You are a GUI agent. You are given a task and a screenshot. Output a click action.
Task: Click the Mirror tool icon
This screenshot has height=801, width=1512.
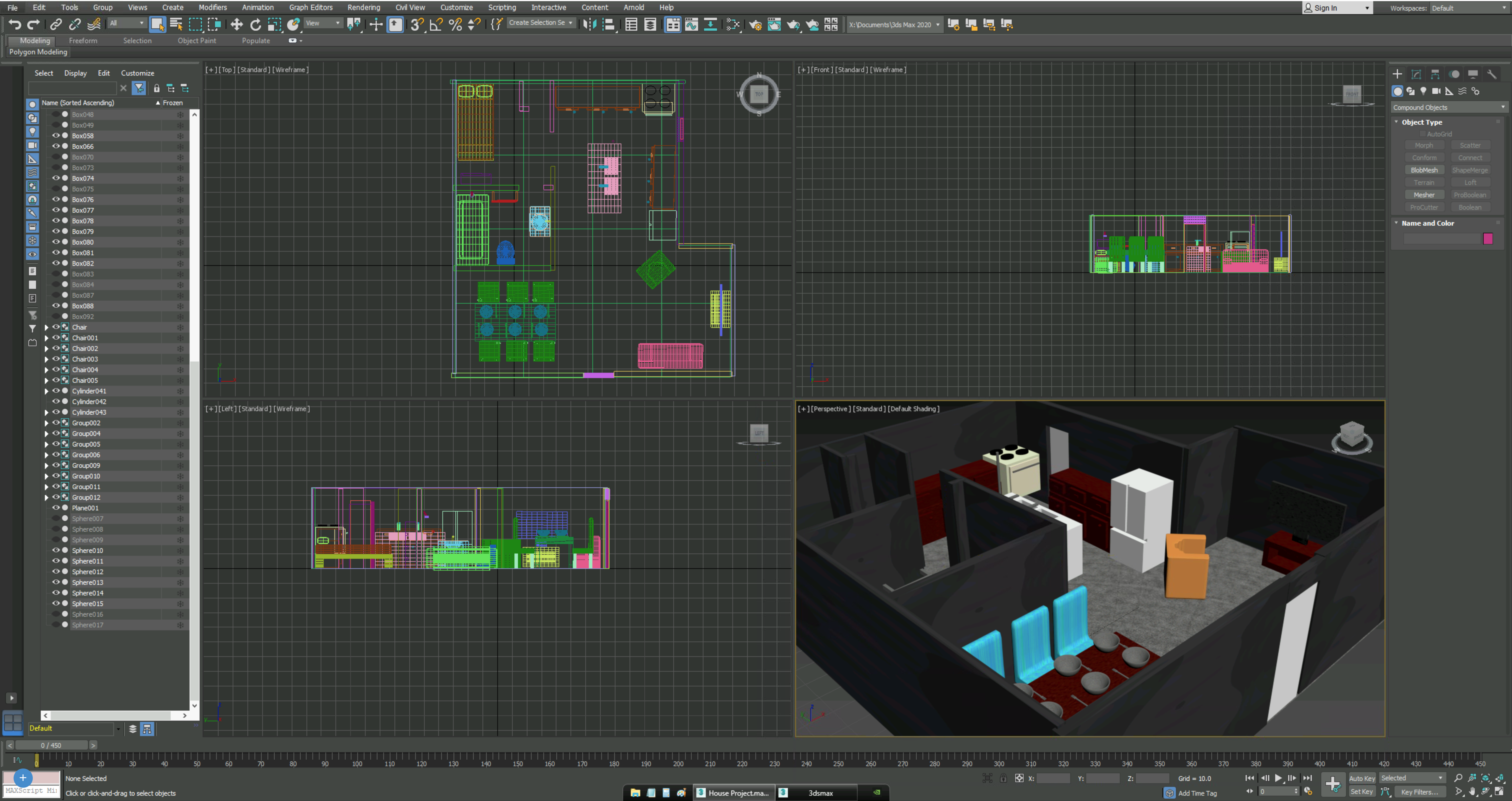(x=589, y=24)
